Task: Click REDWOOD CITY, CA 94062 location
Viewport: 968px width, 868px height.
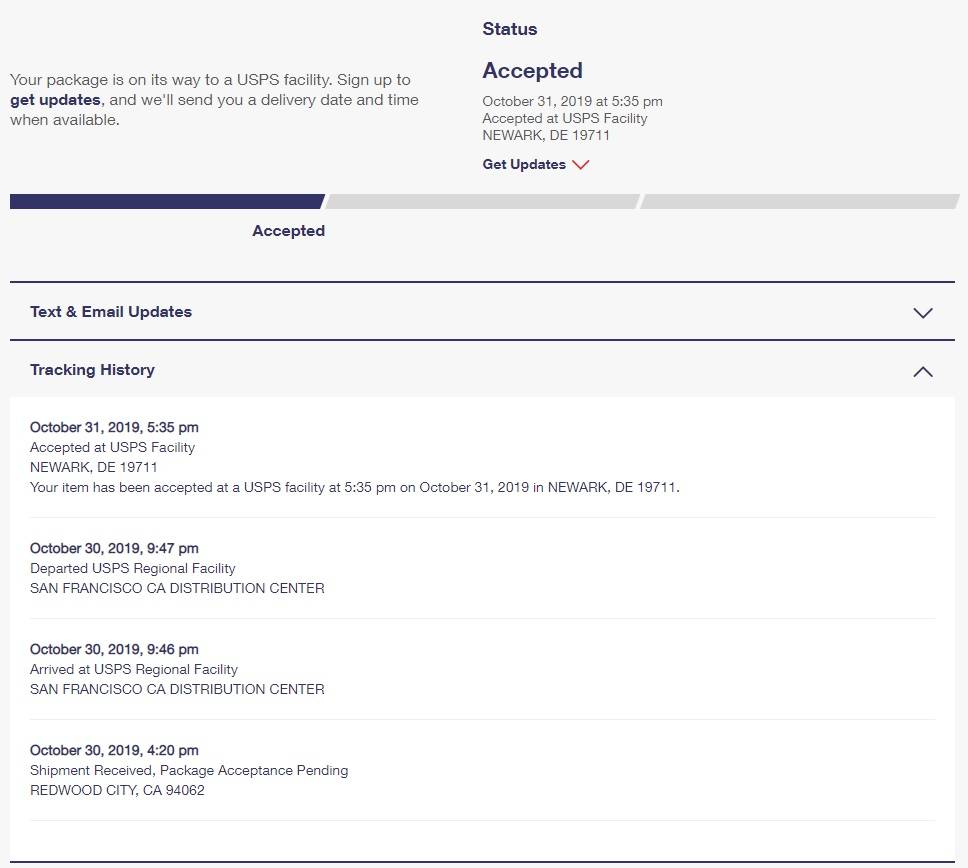Action: pyautogui.click(x=117, y=790)
